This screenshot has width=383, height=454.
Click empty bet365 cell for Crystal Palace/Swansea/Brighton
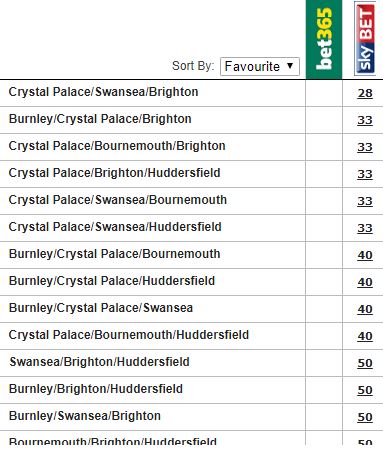[x=324, y=93]
